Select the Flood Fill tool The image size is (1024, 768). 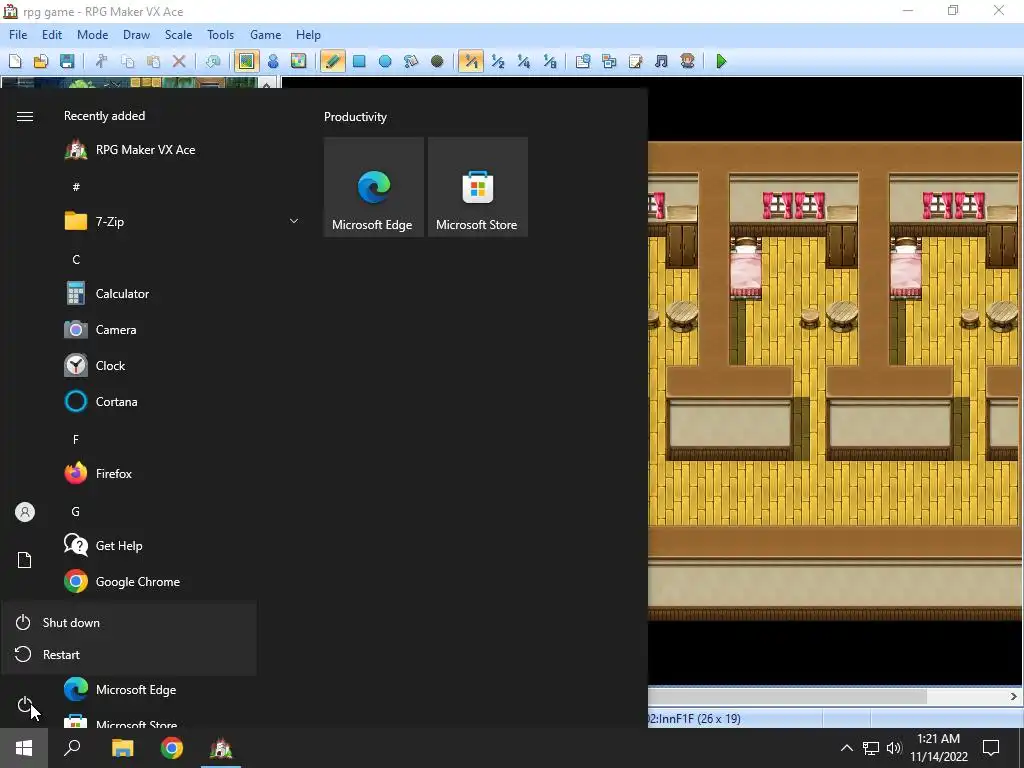tap(411, 61)
